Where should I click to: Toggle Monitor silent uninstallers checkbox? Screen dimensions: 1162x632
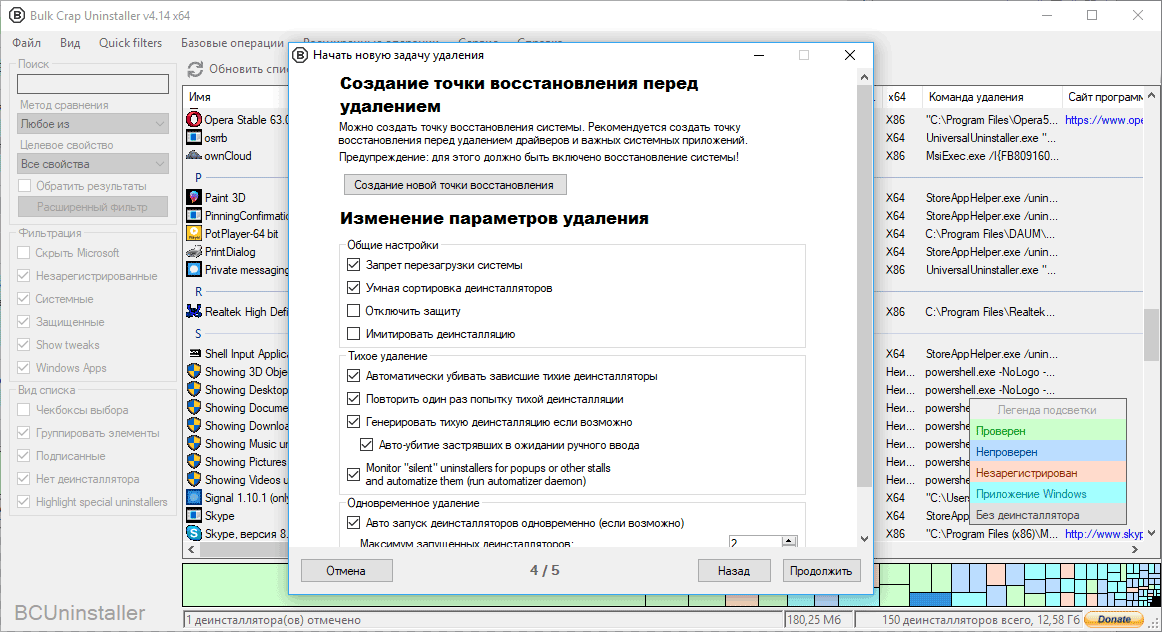point(353,474)
